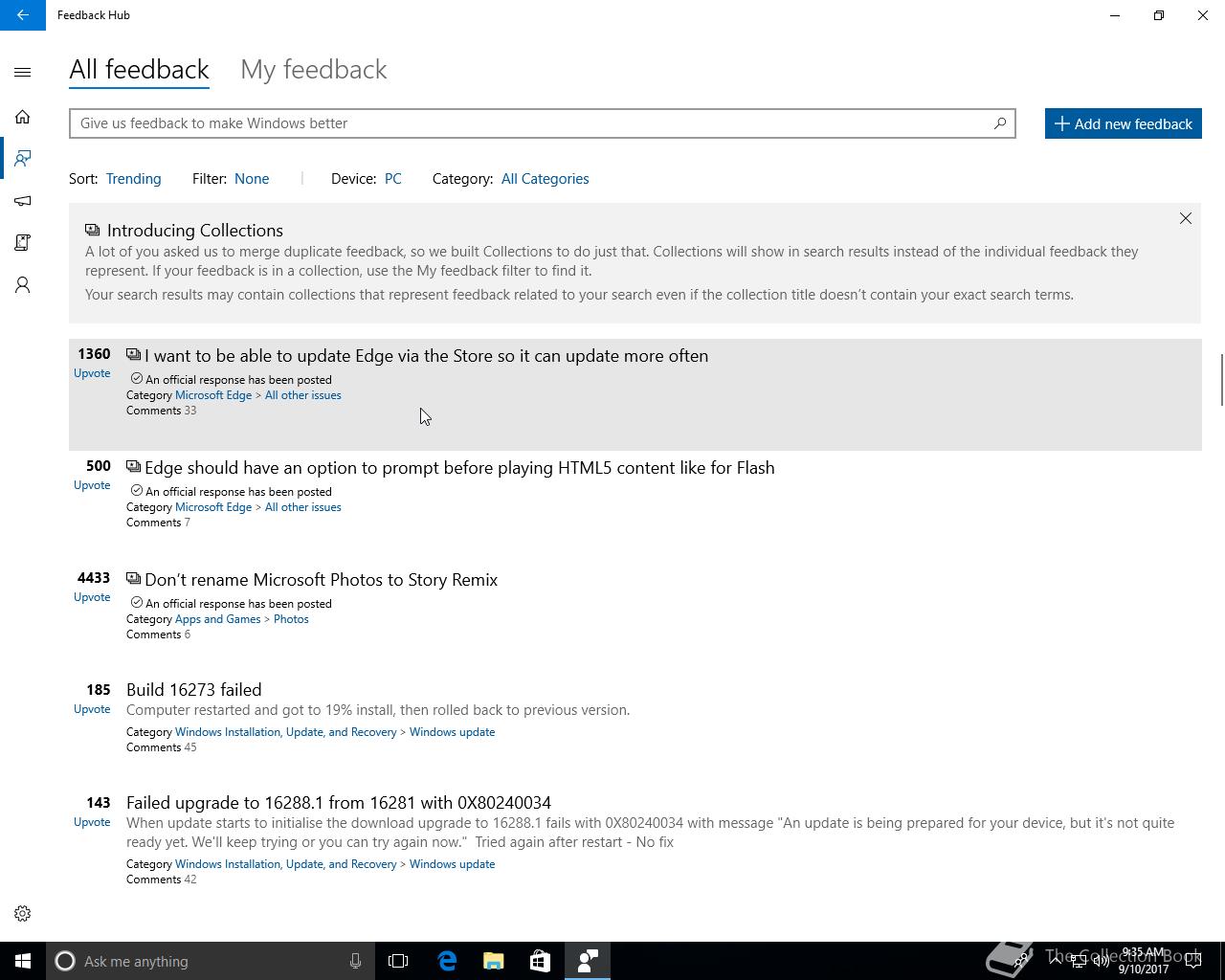
Task: Open Feedback section in sidebar
Action: (x=23, y=159)
